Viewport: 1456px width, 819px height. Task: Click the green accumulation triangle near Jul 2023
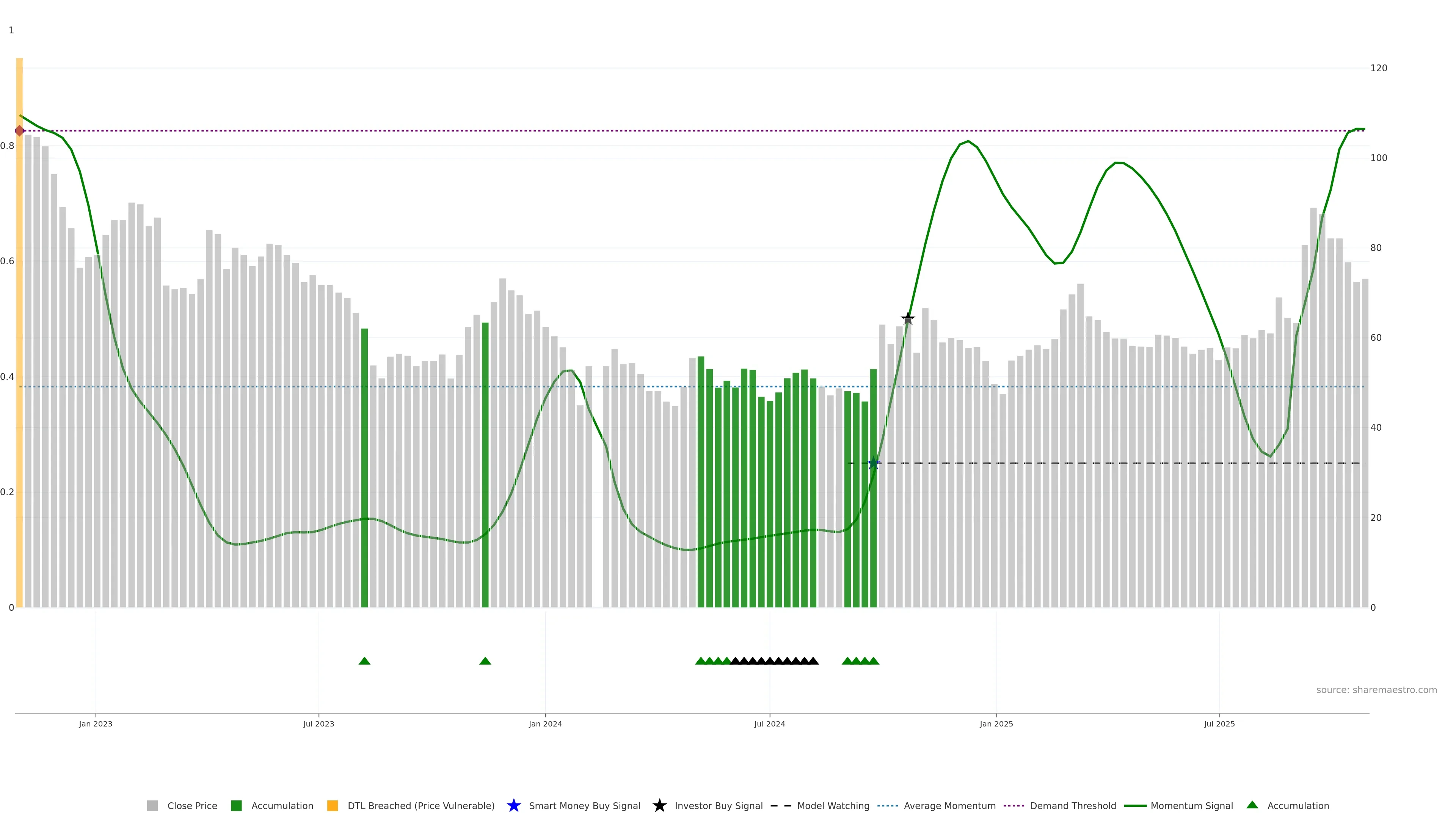(364, 661)
